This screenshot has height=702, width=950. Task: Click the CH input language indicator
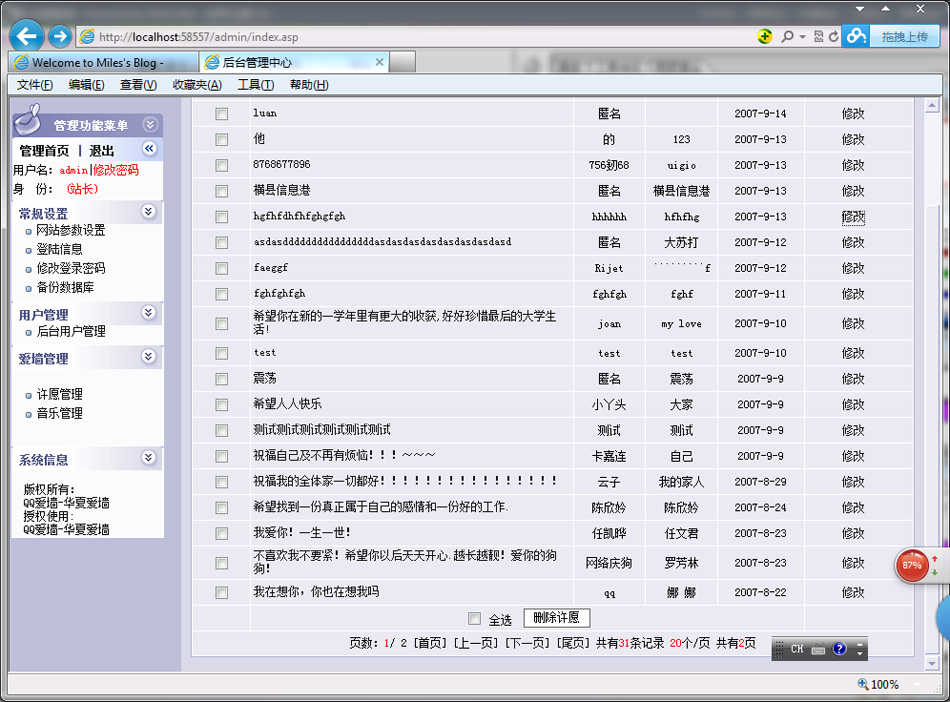797,649
